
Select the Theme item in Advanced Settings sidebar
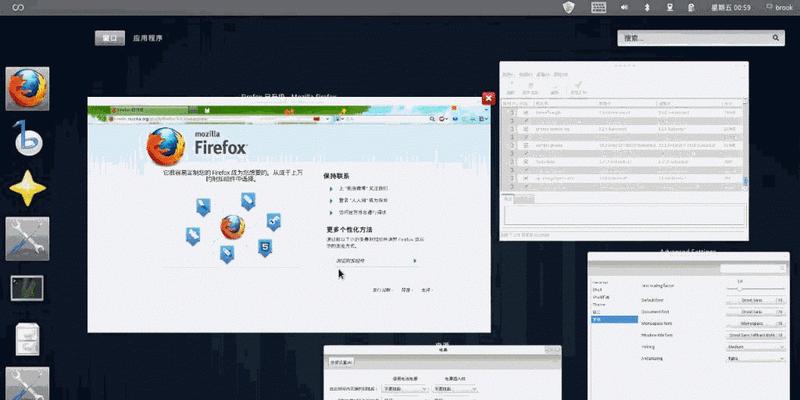[x=599, y=304]
